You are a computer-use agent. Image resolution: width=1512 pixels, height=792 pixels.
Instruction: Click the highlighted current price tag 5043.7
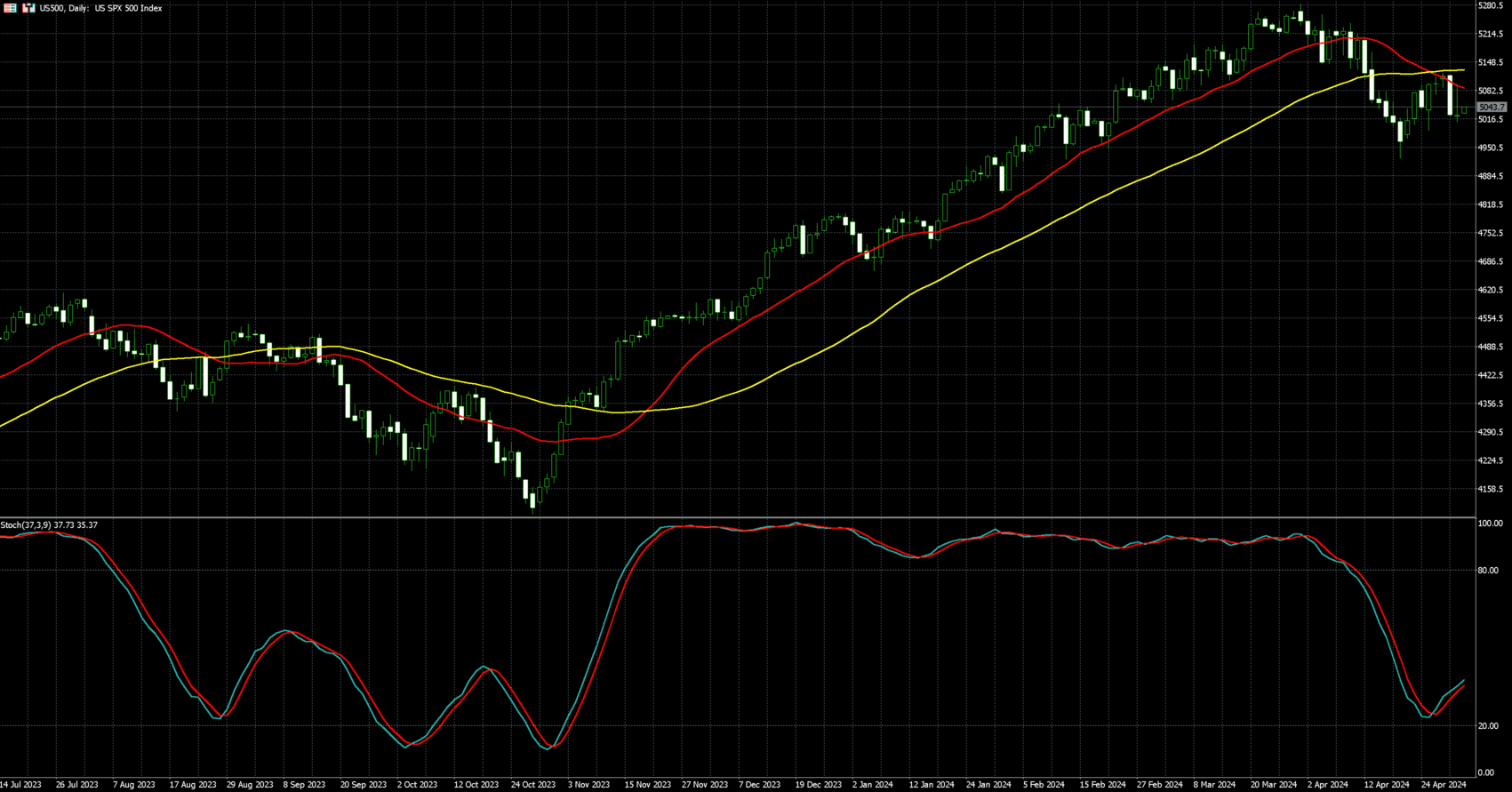[x=1491, y=108]
